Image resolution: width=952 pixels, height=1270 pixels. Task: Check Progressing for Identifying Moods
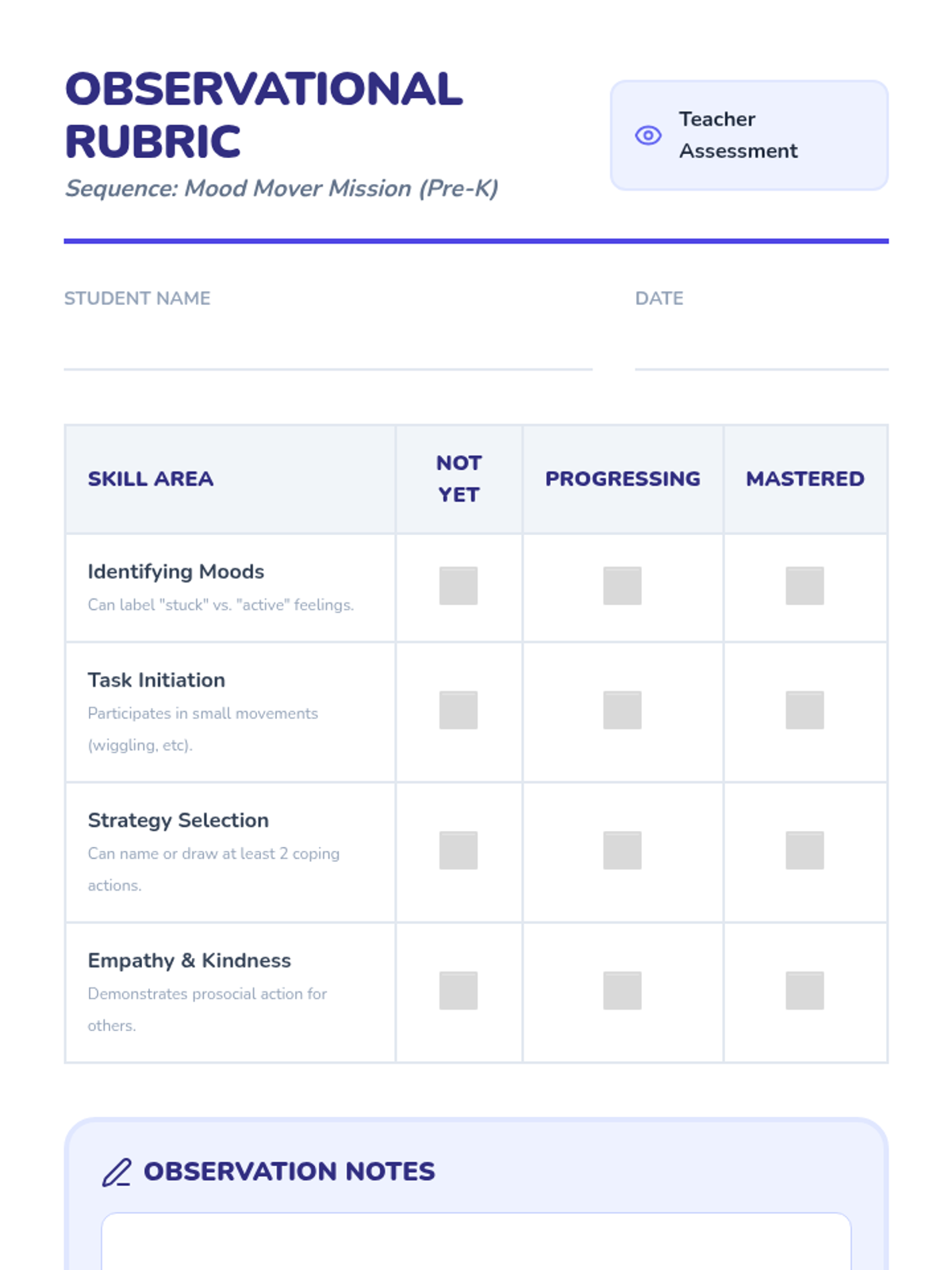click(622, 586)
